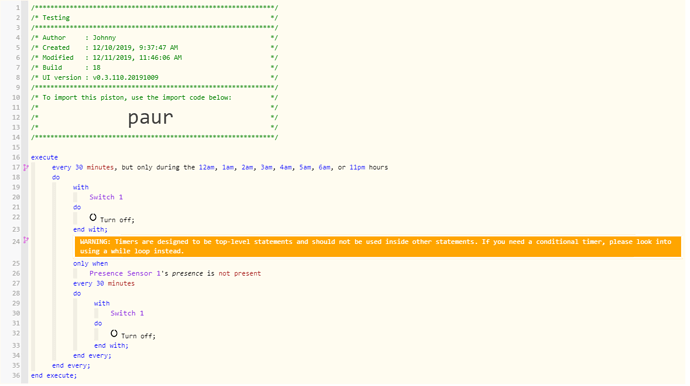Click the 'do' keyword on line 31
Screen dimensions: 690x386
point(98,324)
